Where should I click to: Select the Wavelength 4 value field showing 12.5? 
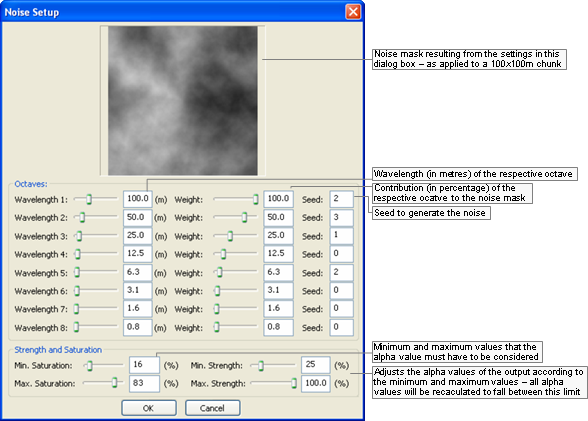coord(138,254)
